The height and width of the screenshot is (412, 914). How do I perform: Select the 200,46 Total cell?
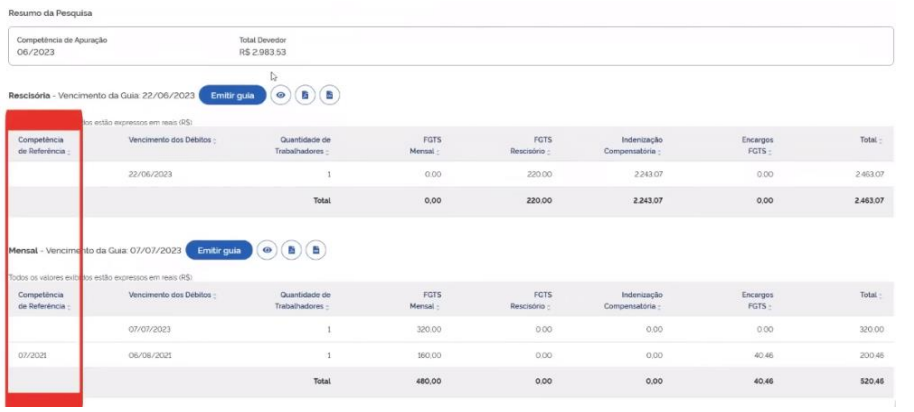pyautogui.click(x=871, y=355)
